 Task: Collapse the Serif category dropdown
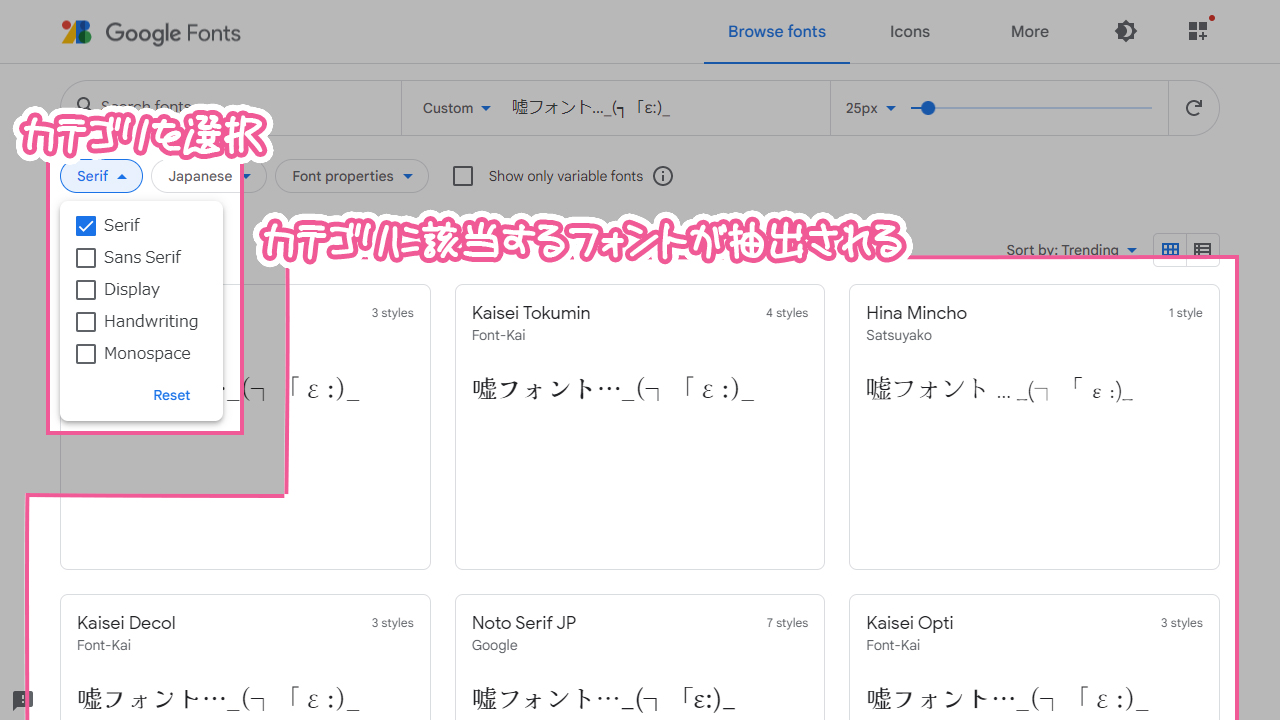coord(101,176)
